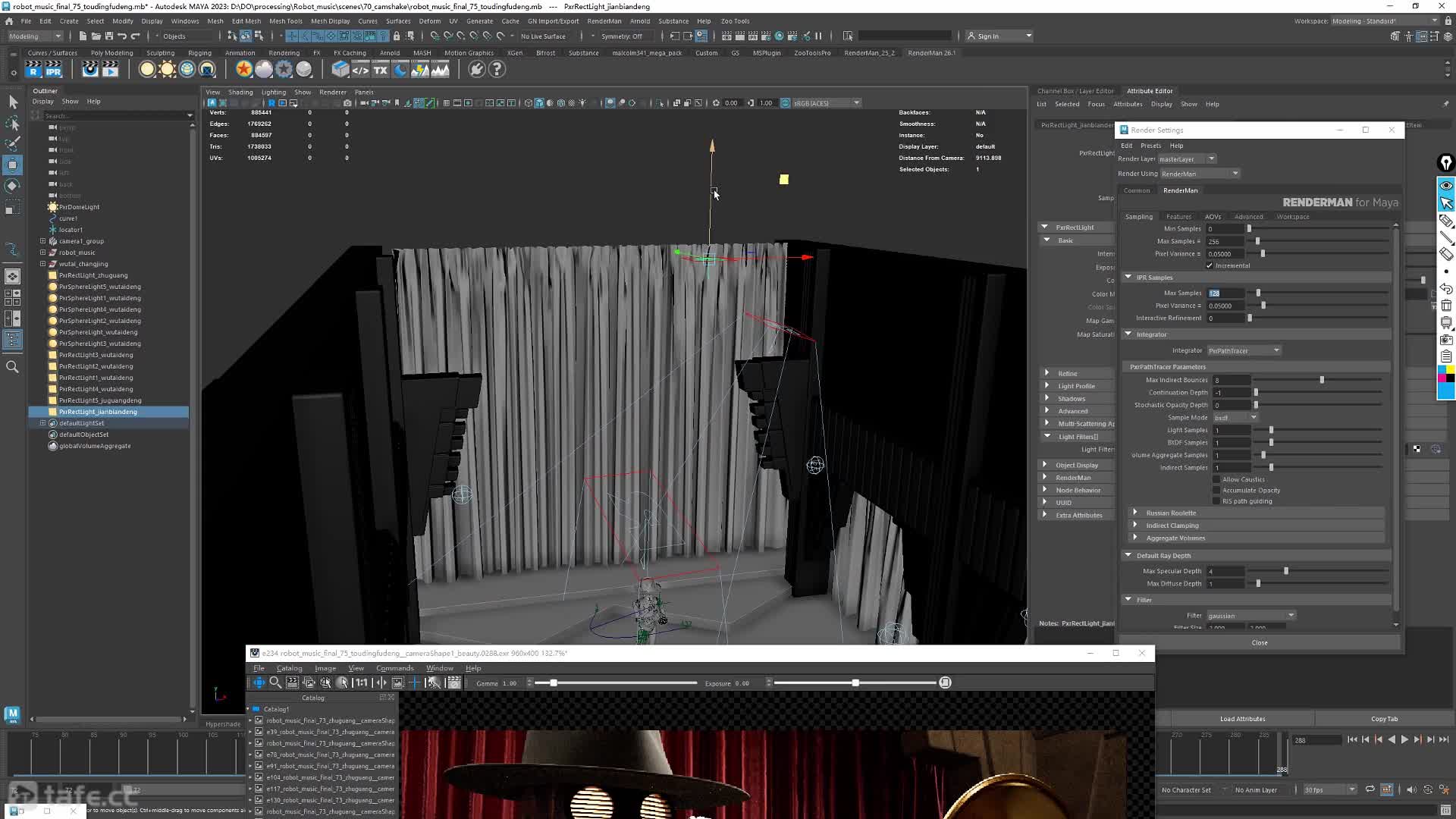Open scene with folder icon in status line

[x=96, y=36]
